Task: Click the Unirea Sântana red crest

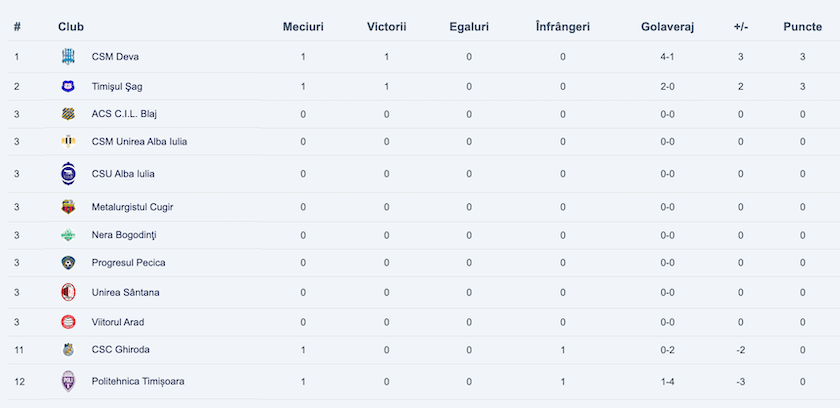Action: click(68, 292)
